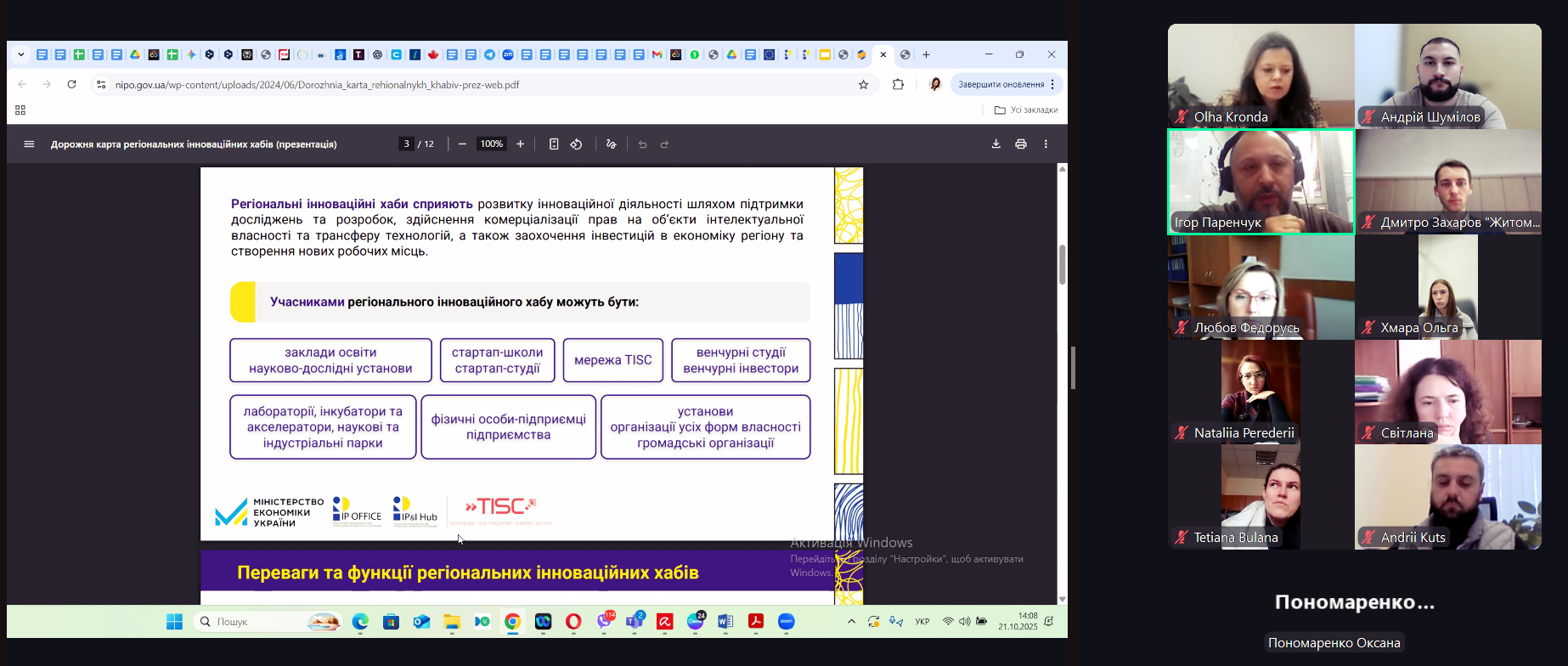Open Zoom from the Windows taskbar

787,622
